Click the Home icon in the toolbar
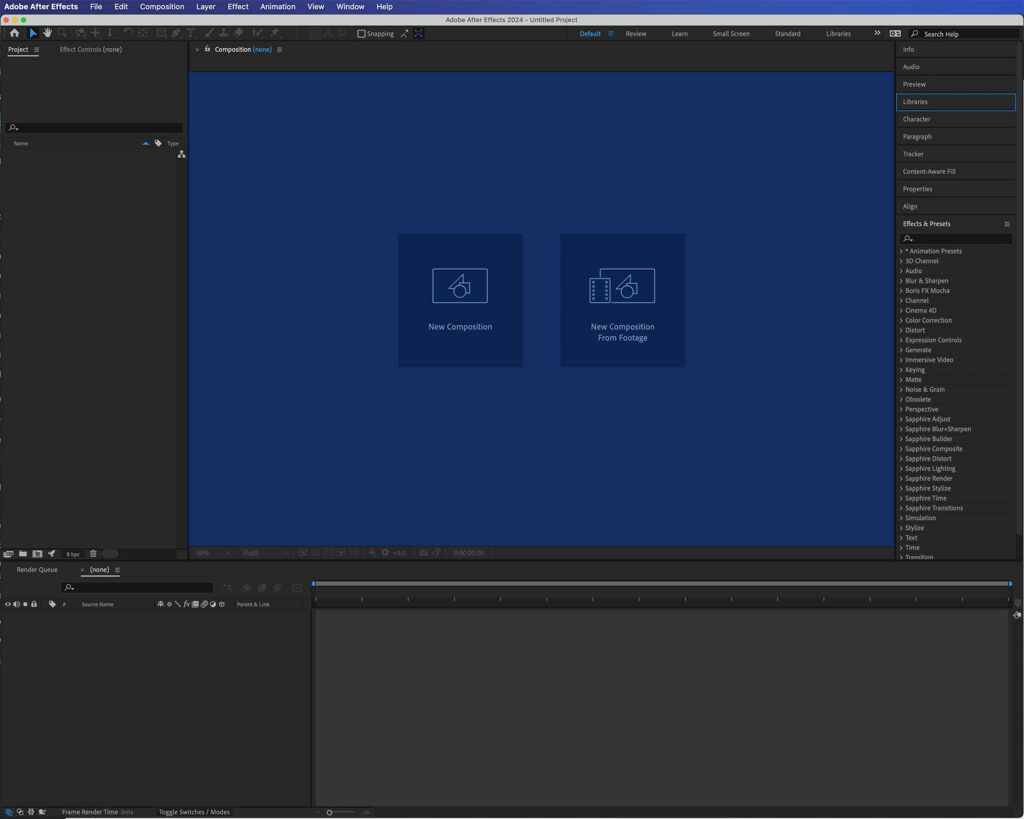Viewport: 1024px width, 819px height. click(14, 33)
